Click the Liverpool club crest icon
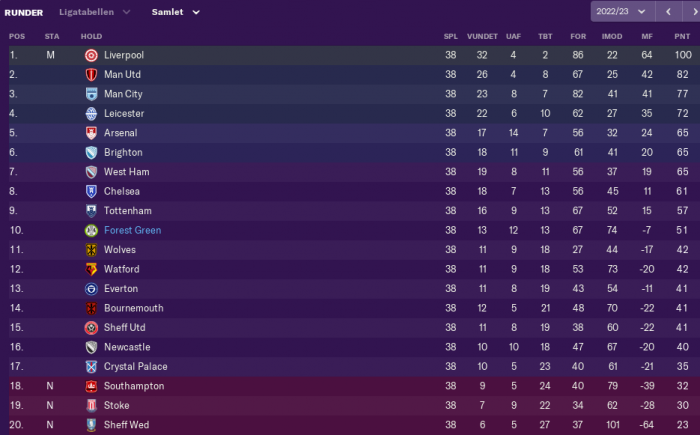 coord(91,55)
